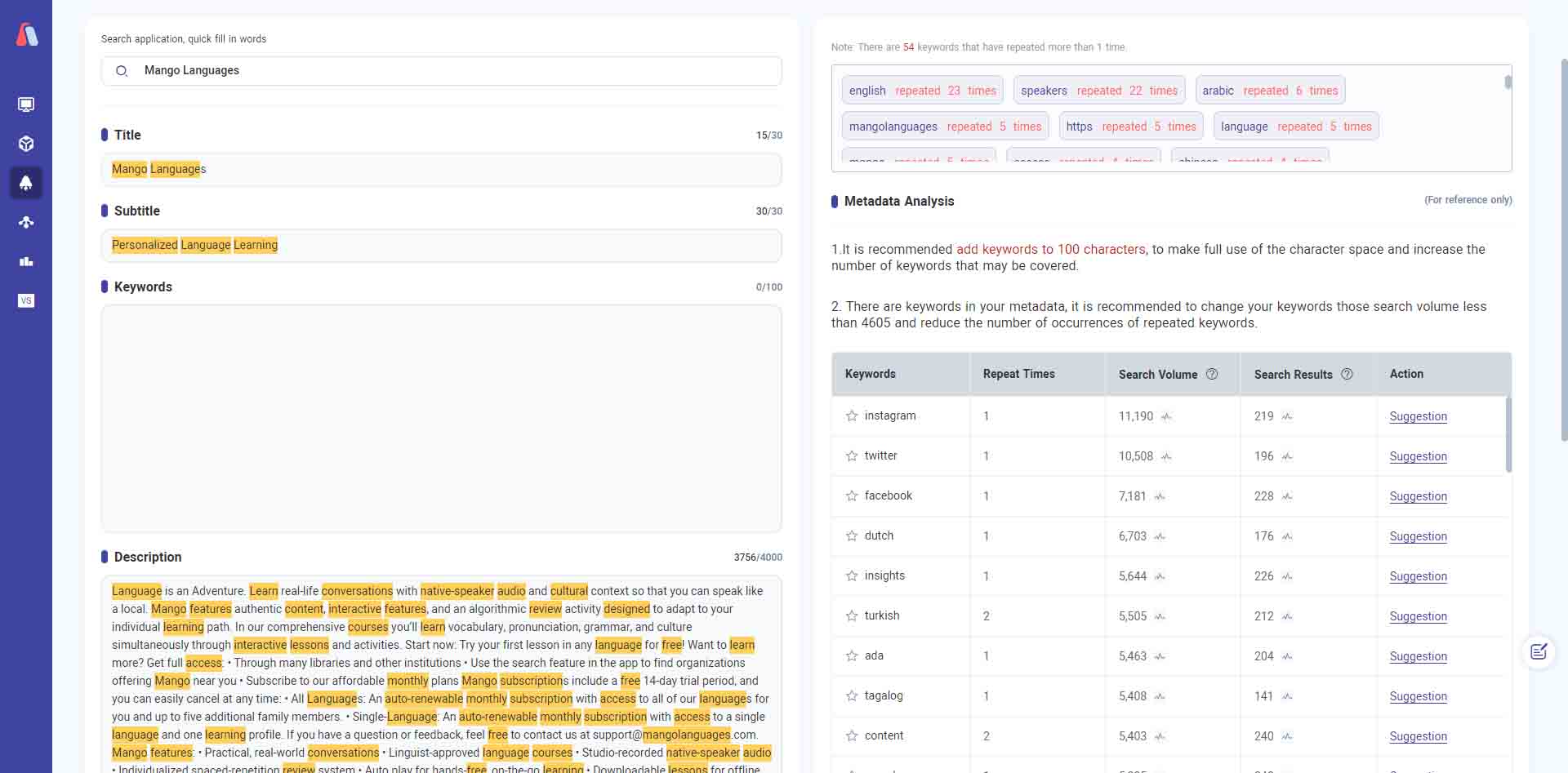Open Suggestion for content

pyautogui.click(x=1418, y=736)
